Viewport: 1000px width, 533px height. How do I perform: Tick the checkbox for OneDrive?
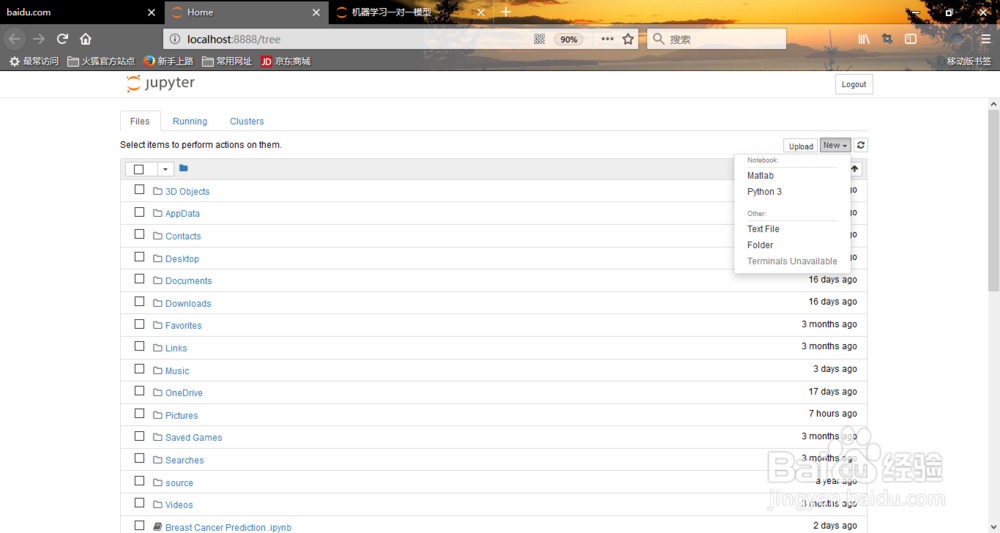pyautogui.click(x=139, y=391)
